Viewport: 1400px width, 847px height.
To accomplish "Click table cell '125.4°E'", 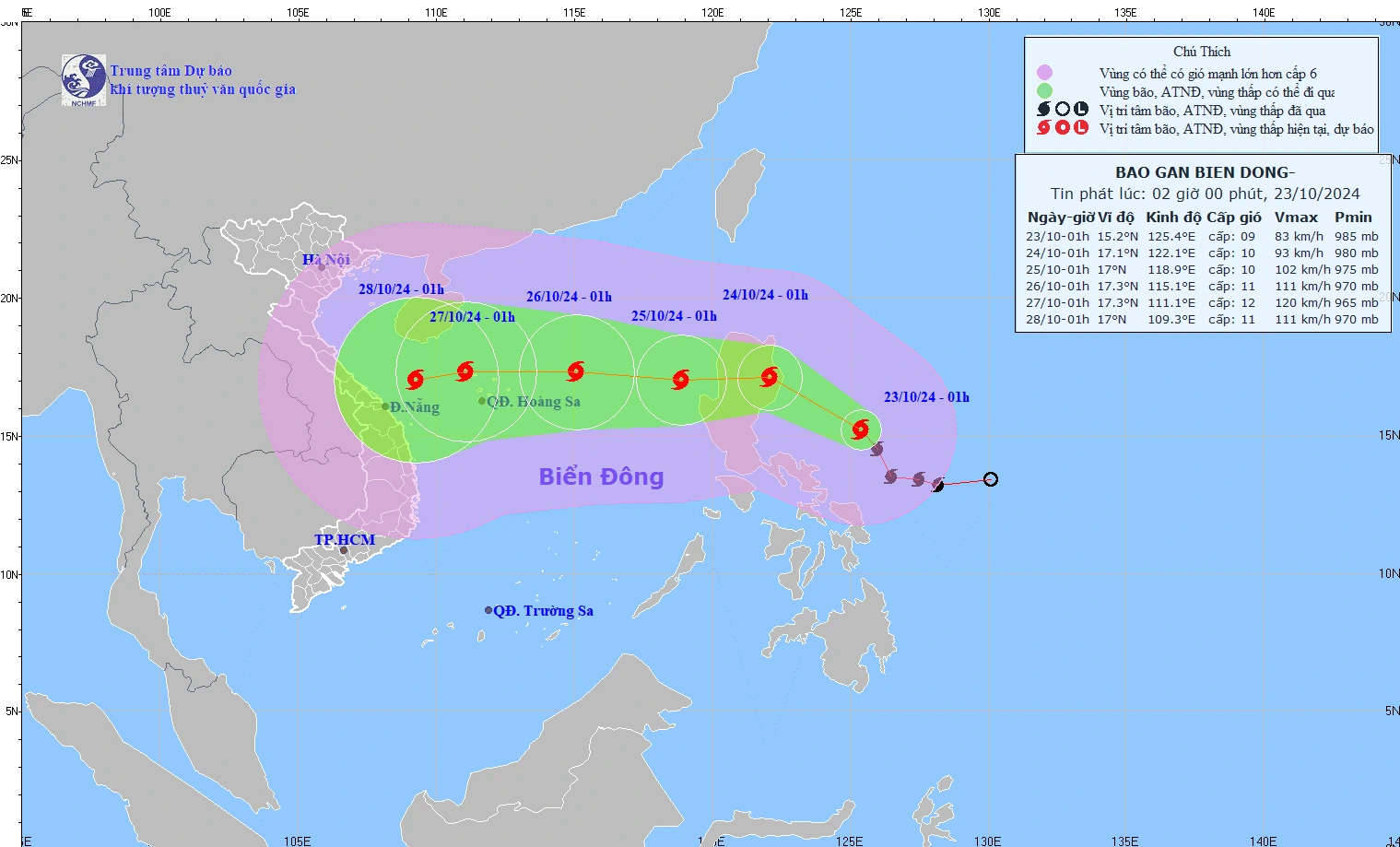I will [1171, 236].
